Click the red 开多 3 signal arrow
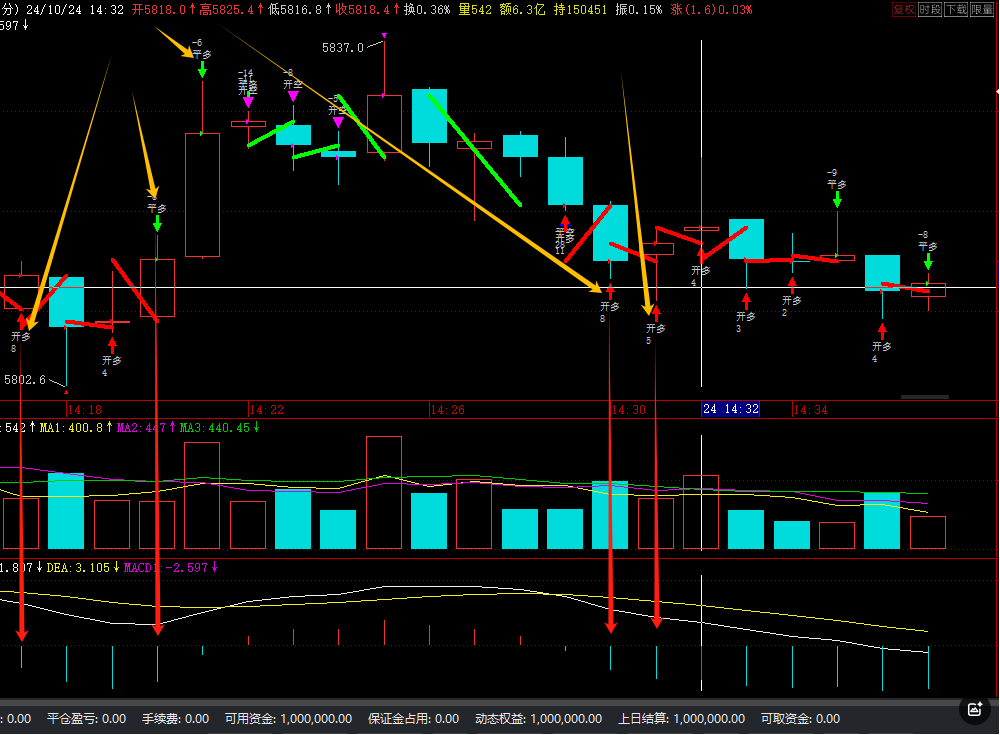1000x735 pixels. pos(746,301)
